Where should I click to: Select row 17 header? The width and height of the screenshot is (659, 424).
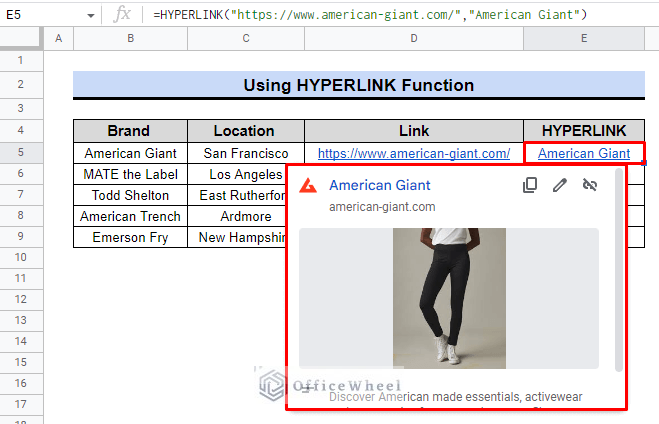(21, 405)
